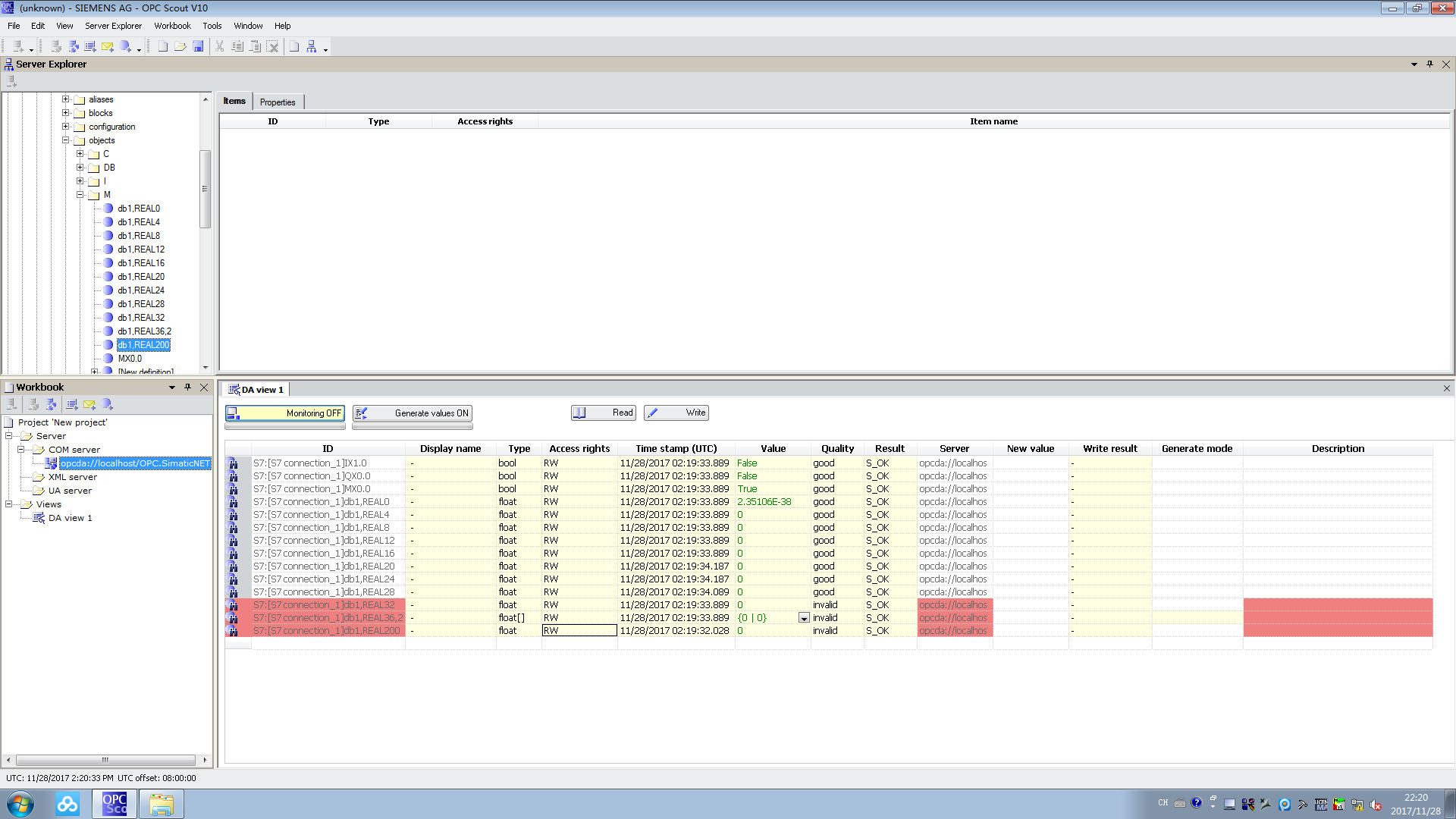Click the Open workbook folder icon in toolbar
1456x819 pixels.
(180, 47)
